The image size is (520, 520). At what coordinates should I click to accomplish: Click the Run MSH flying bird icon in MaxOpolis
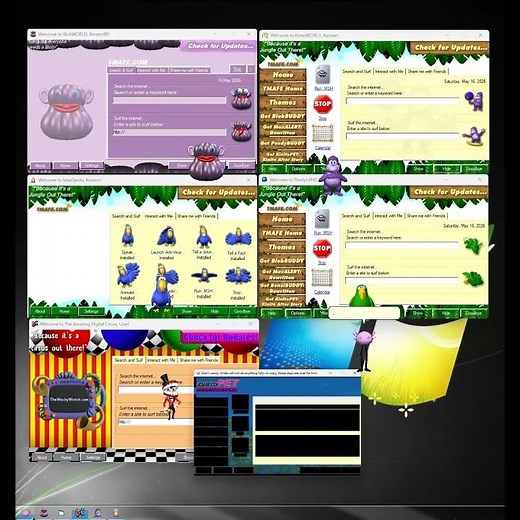coord(204,276)
